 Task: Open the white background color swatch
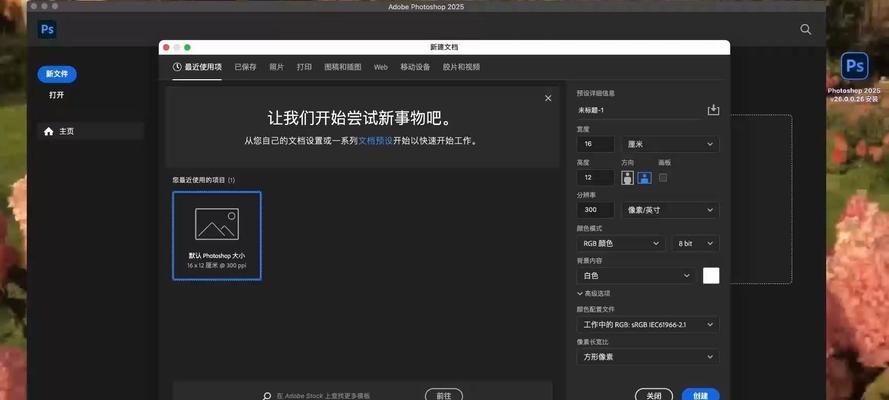711,276
